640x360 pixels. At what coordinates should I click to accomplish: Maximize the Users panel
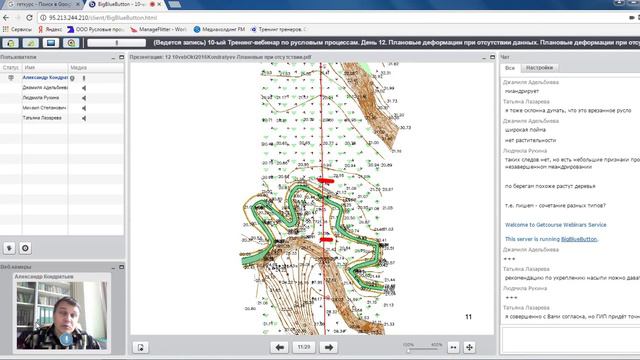pyautogui.click(x=121, y=58)
